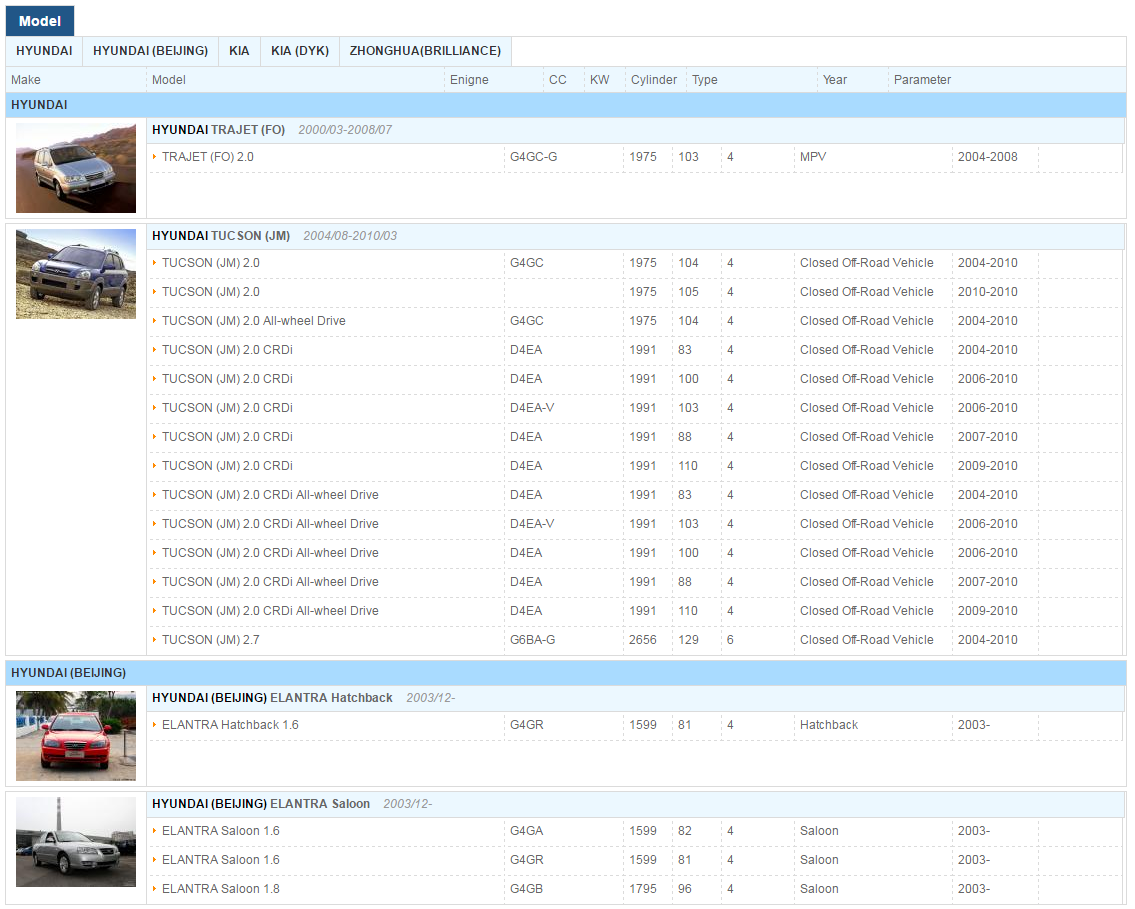
Task: Click the Cylinder column header
Action: click(x=654, y=80)
